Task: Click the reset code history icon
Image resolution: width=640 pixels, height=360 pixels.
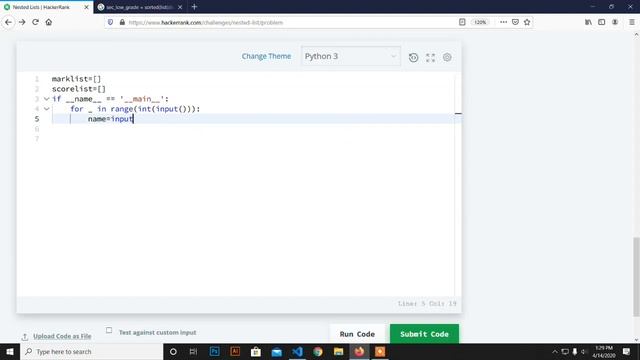Action: point(413,58)
